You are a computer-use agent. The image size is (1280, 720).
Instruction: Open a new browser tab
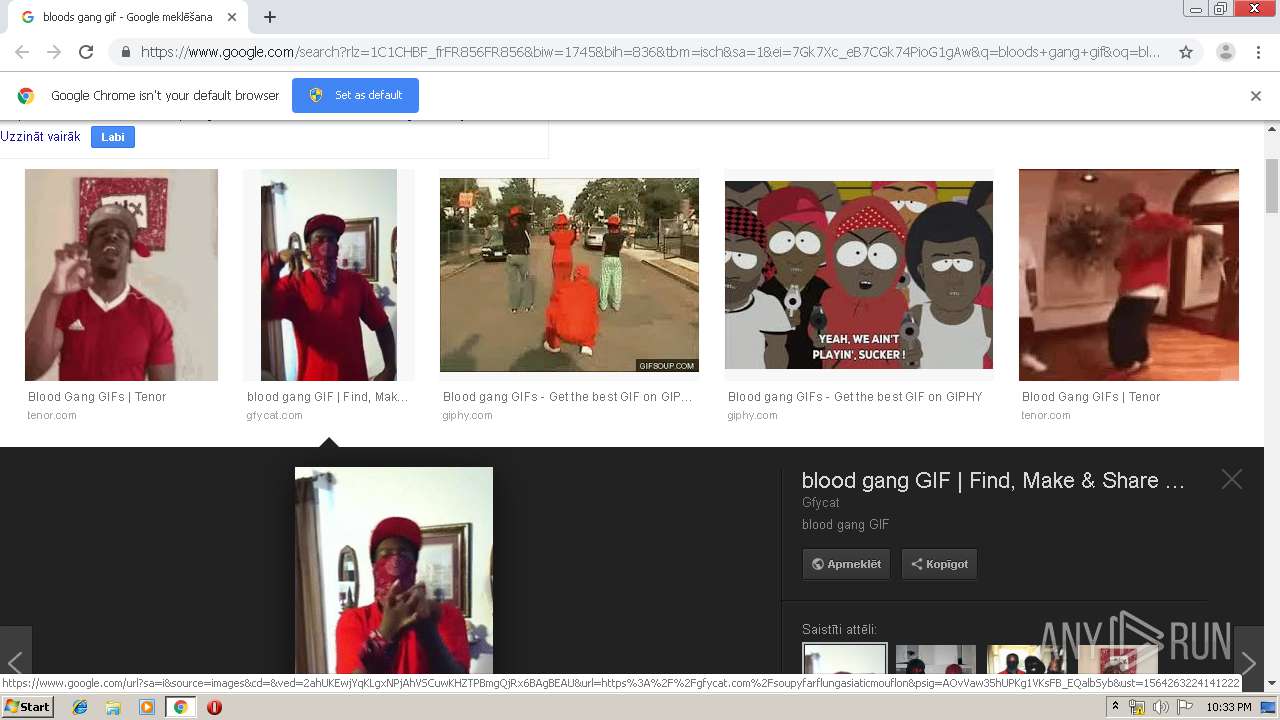[x=270, y=17]
